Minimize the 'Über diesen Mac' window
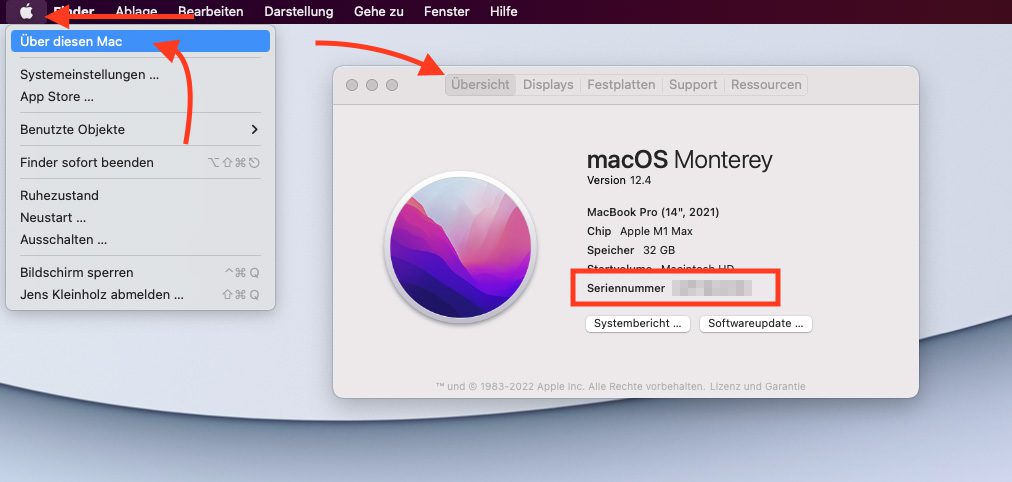 point(372,85)
